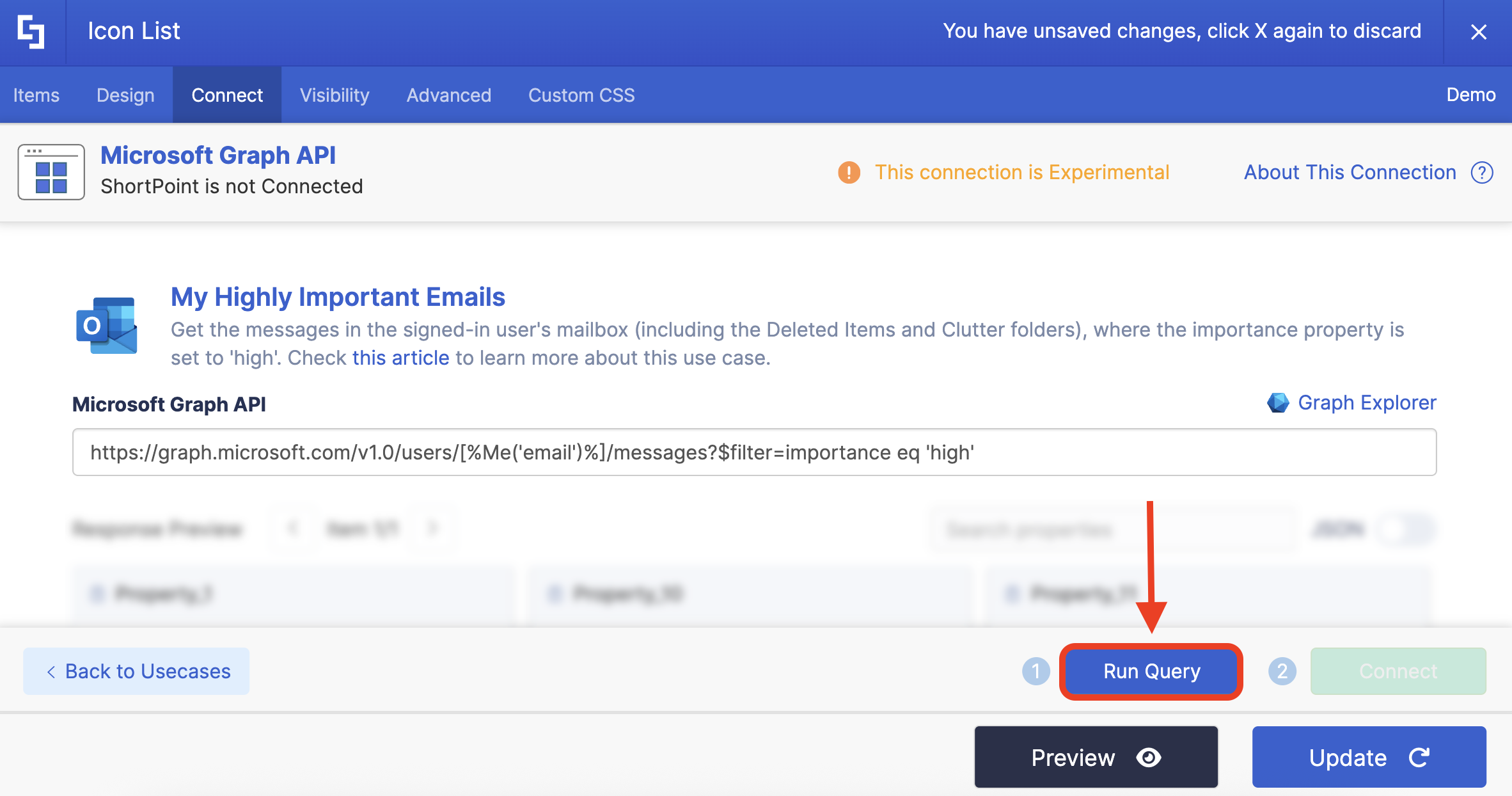Screen dimensions: 1512x796
Task: Toggle the JSON view switch
Action: (x=1406, y=529)
